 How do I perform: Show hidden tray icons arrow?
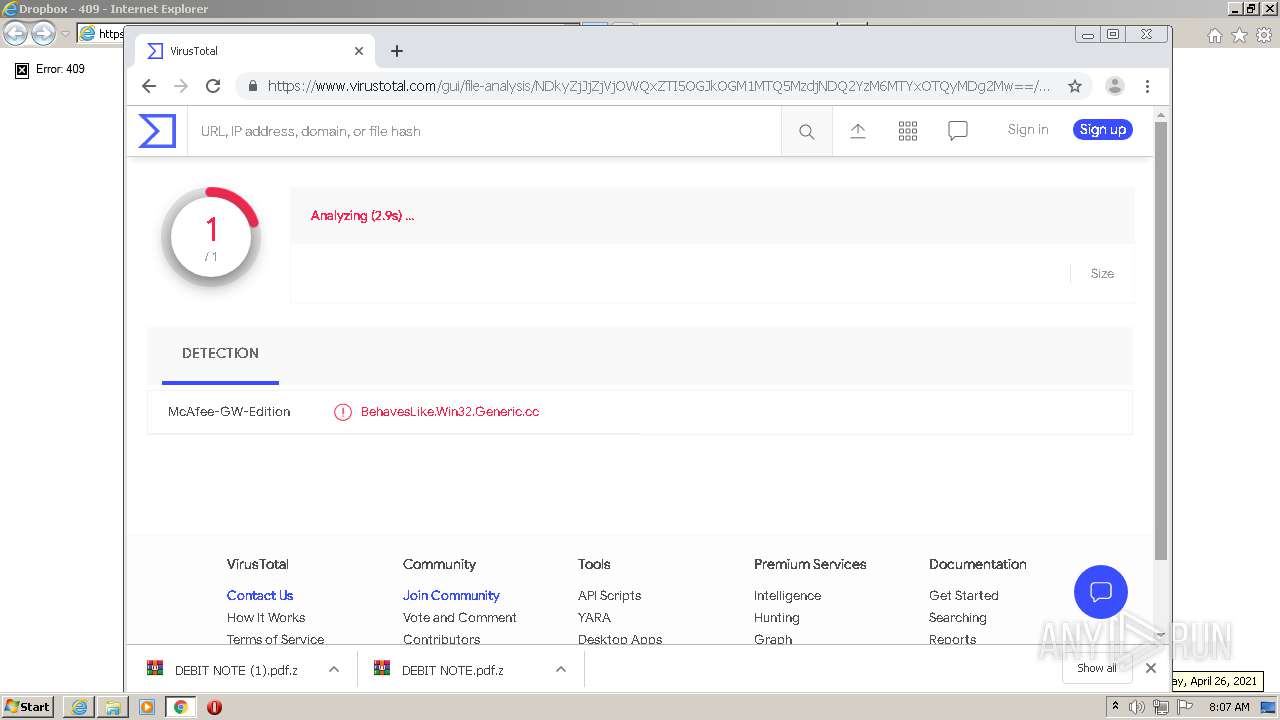coord(1115,707)
